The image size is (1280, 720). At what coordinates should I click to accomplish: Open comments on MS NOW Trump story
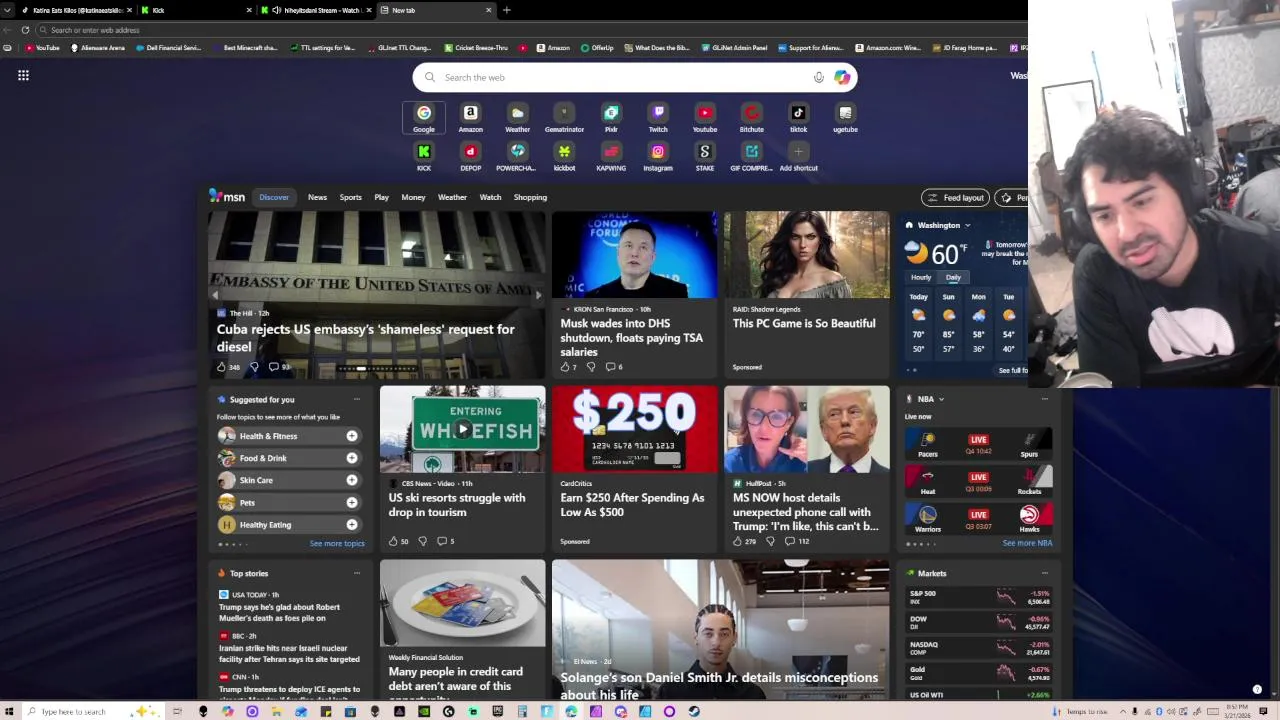(x=790, y=541)
